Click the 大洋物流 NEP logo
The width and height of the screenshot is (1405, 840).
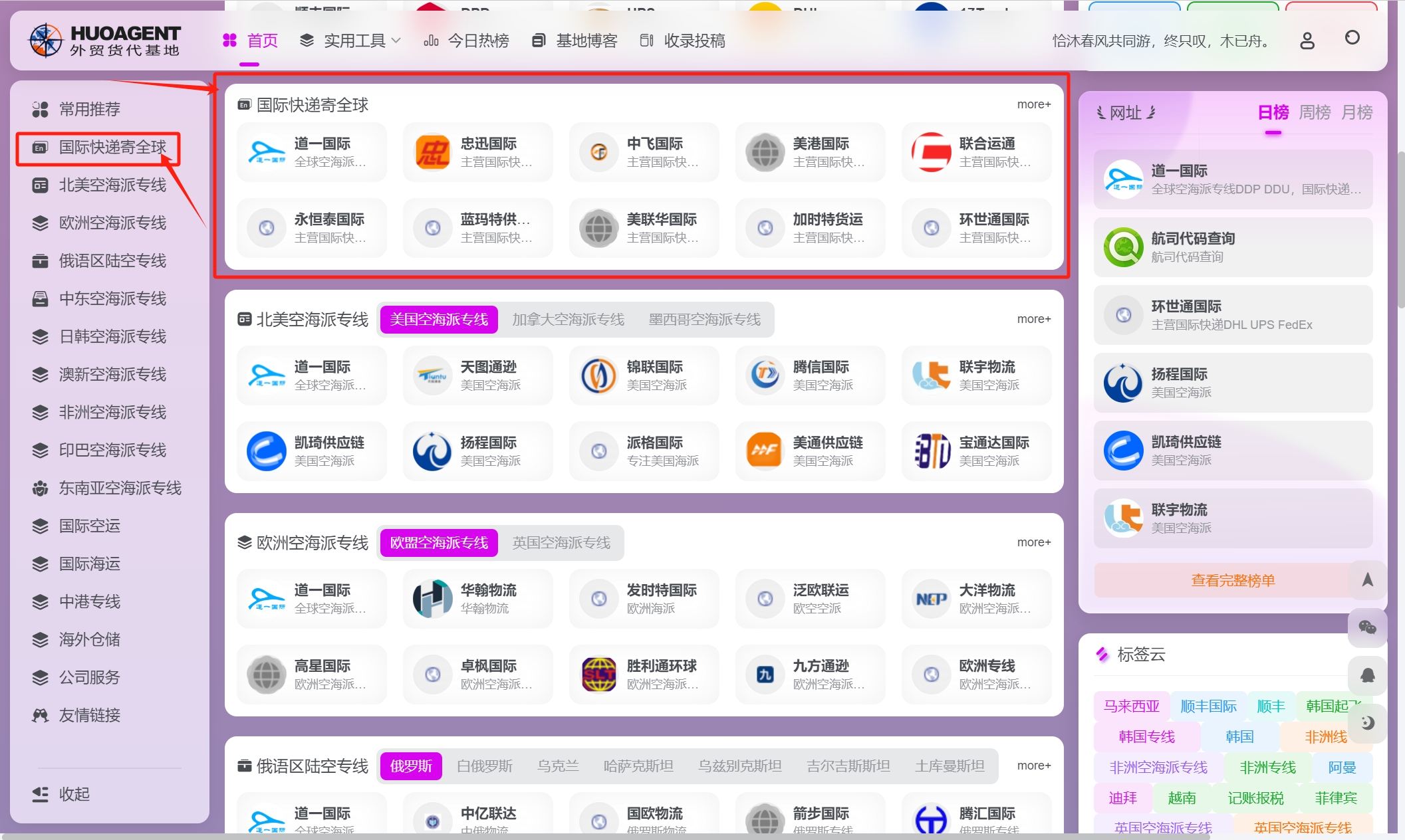[x=932, y=599]
